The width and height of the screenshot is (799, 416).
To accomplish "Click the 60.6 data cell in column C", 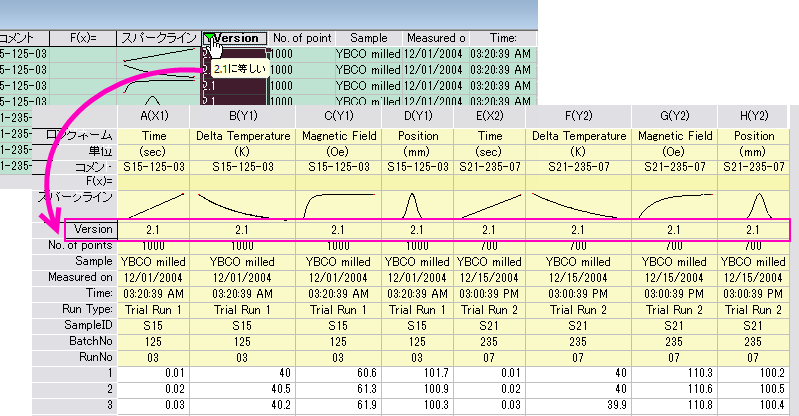I will coord(338,373).
